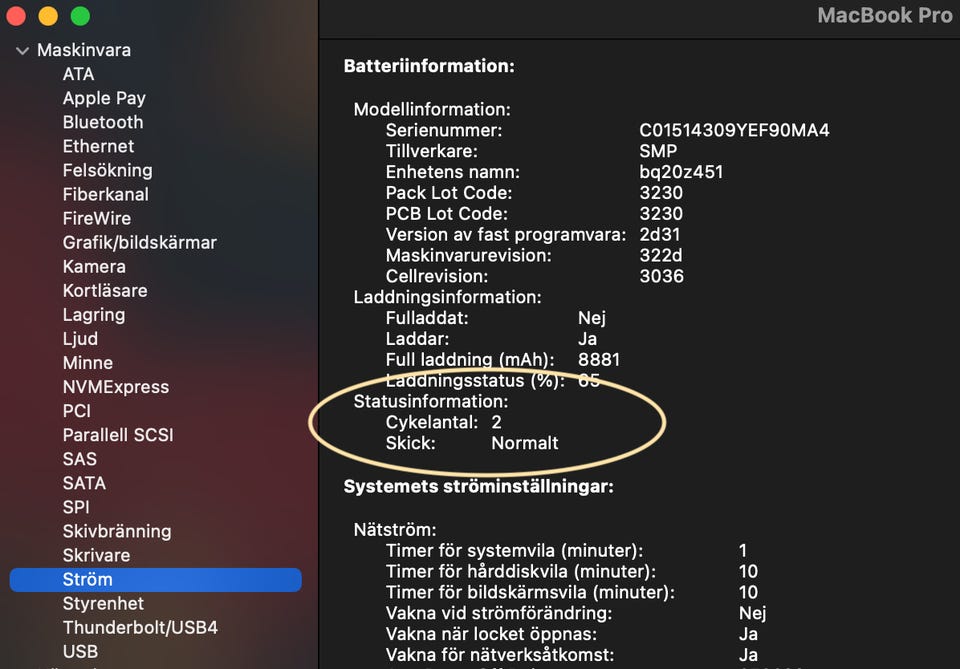Open Apple Pay hardware info

coord(104,98)
